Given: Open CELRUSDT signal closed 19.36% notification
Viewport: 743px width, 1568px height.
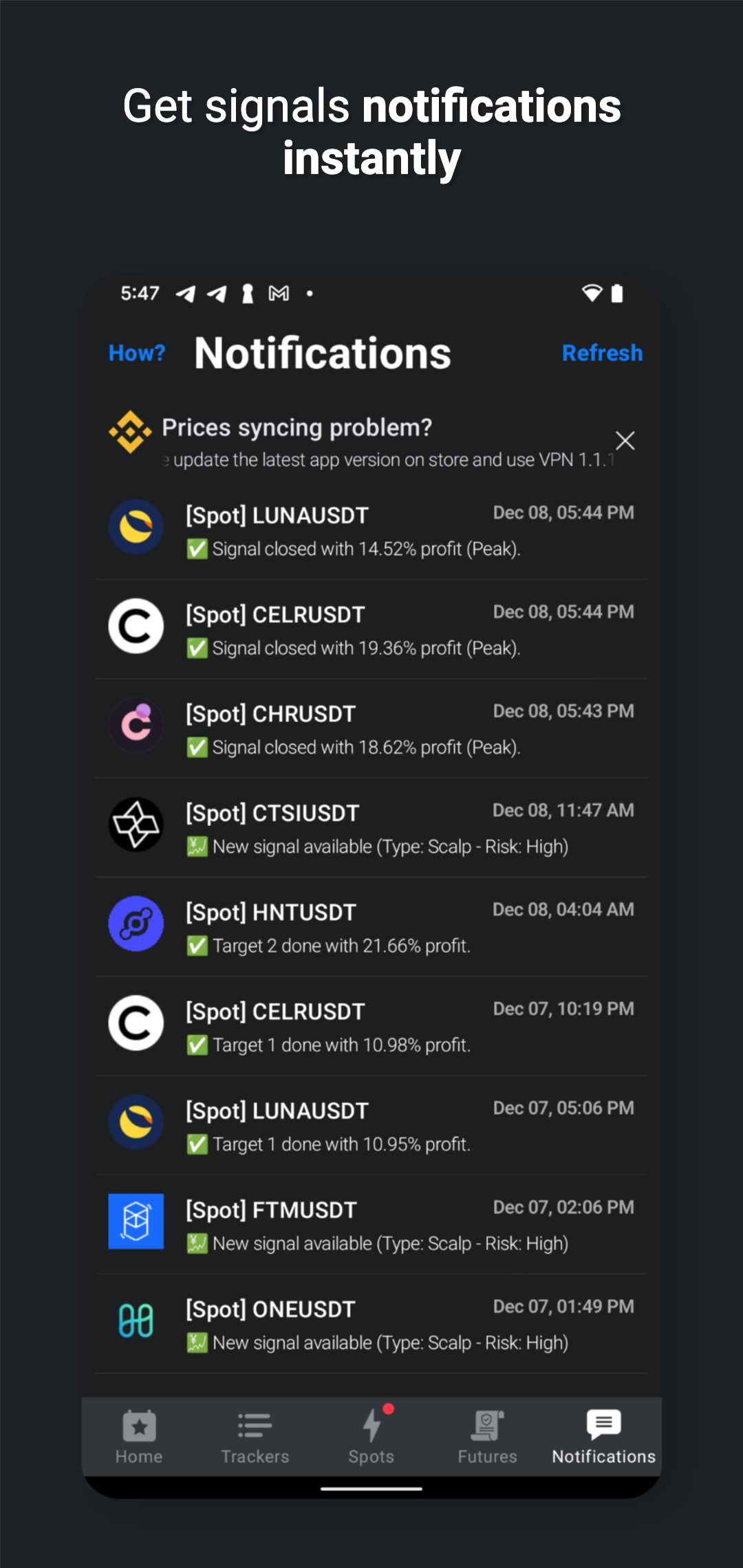Looking at the screenshot, I should 371,629.
